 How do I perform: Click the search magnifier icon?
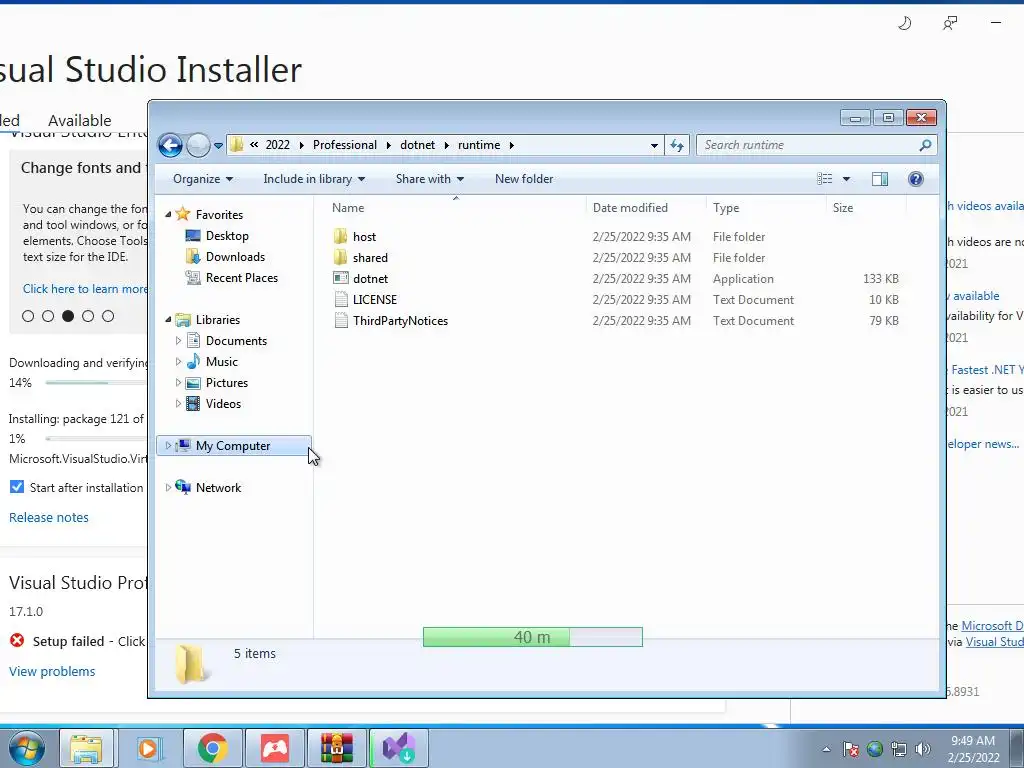click(x=925, y=145)
